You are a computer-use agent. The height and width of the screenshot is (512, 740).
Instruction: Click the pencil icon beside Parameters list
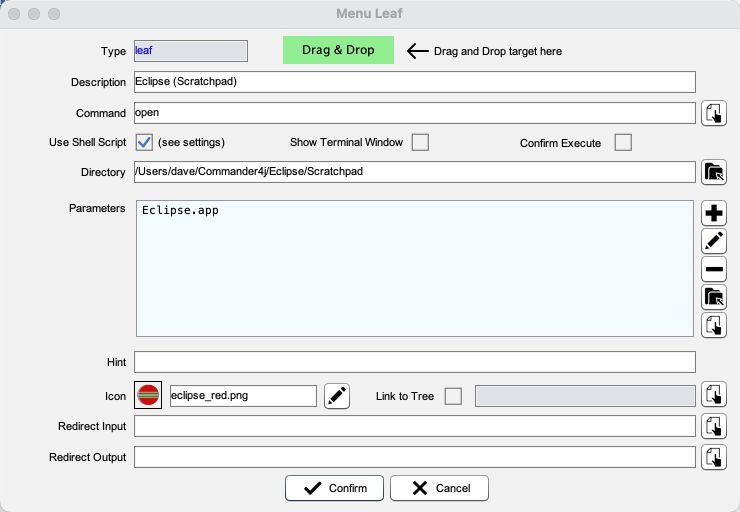pos(713,241)
